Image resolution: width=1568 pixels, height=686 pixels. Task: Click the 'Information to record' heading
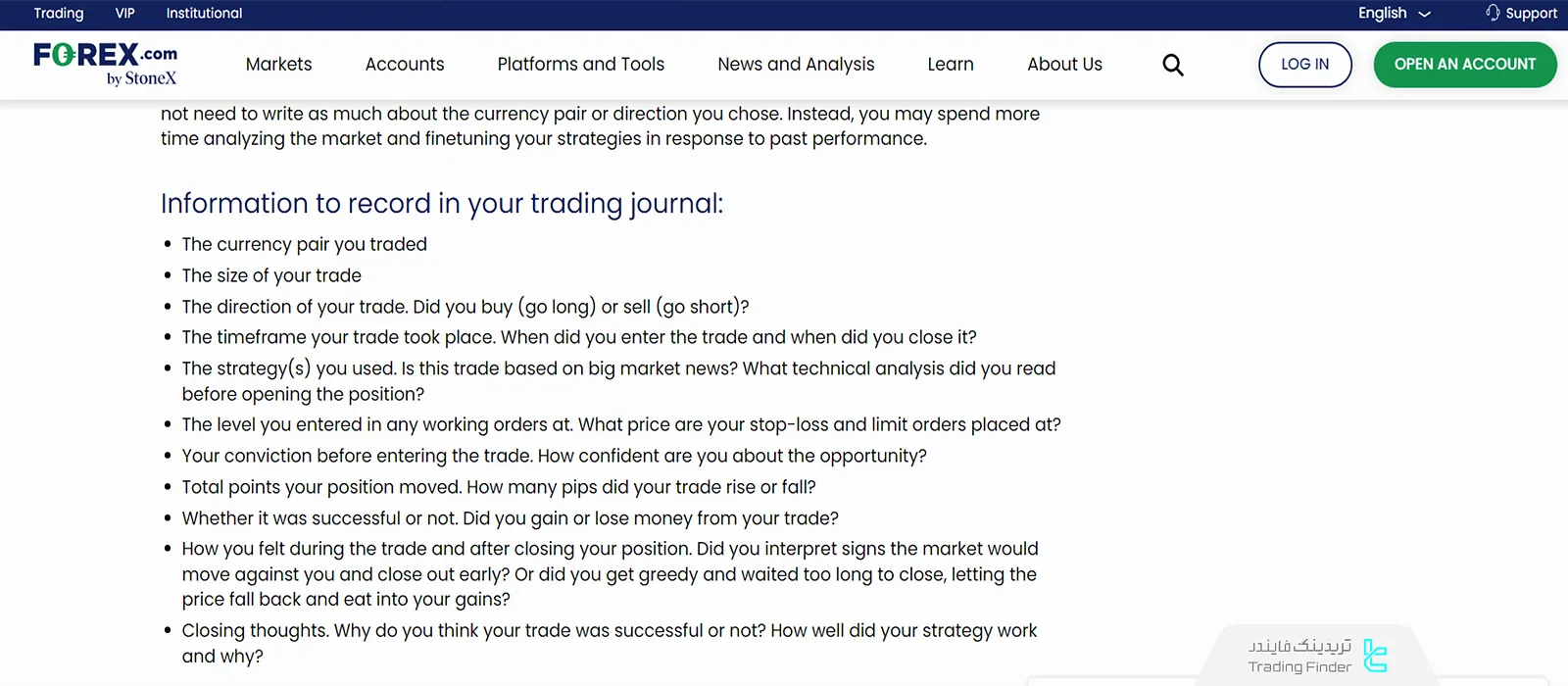pos(442,204)
